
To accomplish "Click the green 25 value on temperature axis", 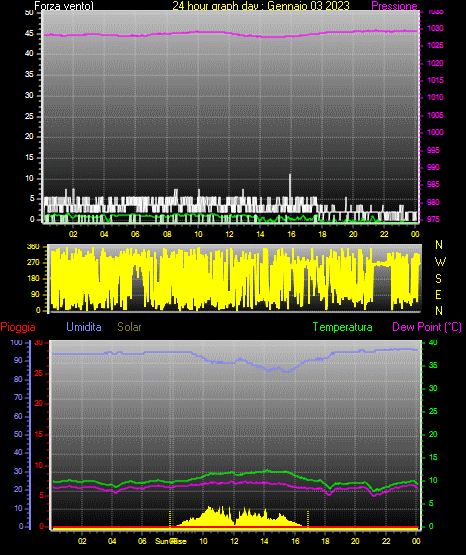I will [433, 411].
